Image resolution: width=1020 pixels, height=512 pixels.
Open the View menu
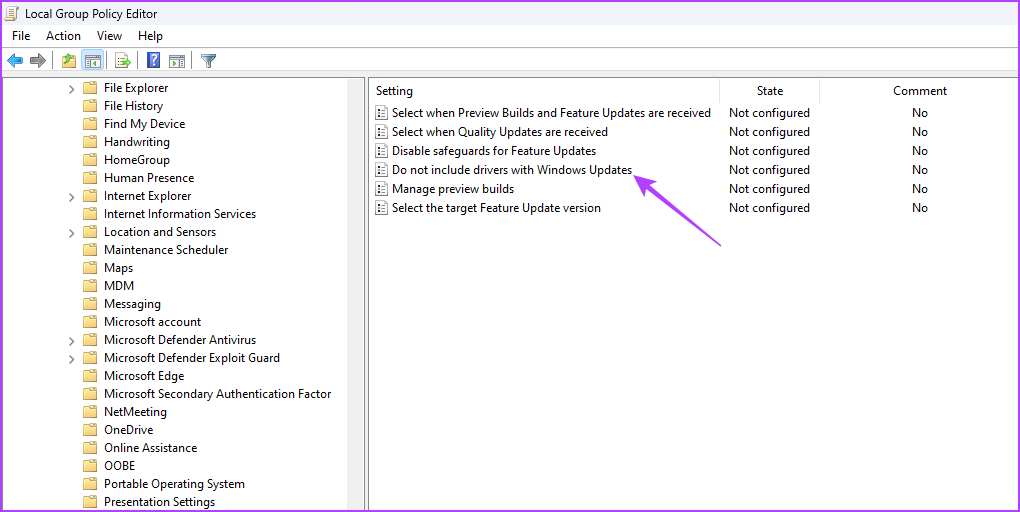pos(109,36)
